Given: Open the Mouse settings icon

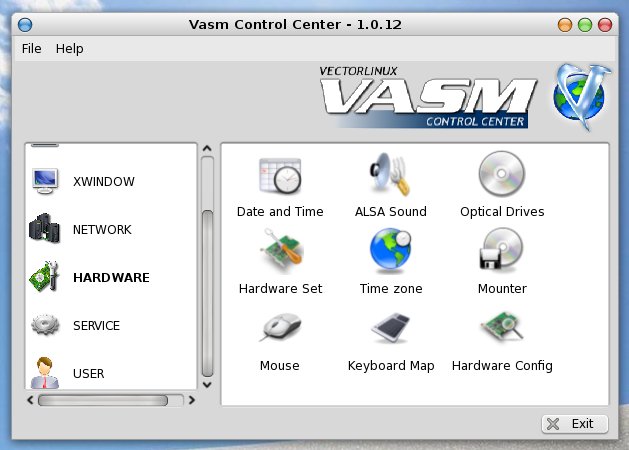Looking at the screenshot, I should pyautogui.click(x=280, y=327).
